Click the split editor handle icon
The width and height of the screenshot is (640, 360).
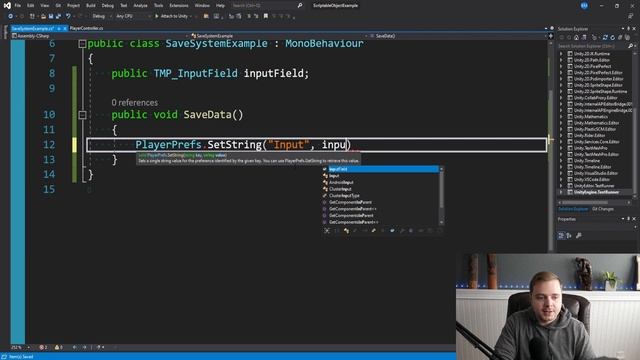551,36
